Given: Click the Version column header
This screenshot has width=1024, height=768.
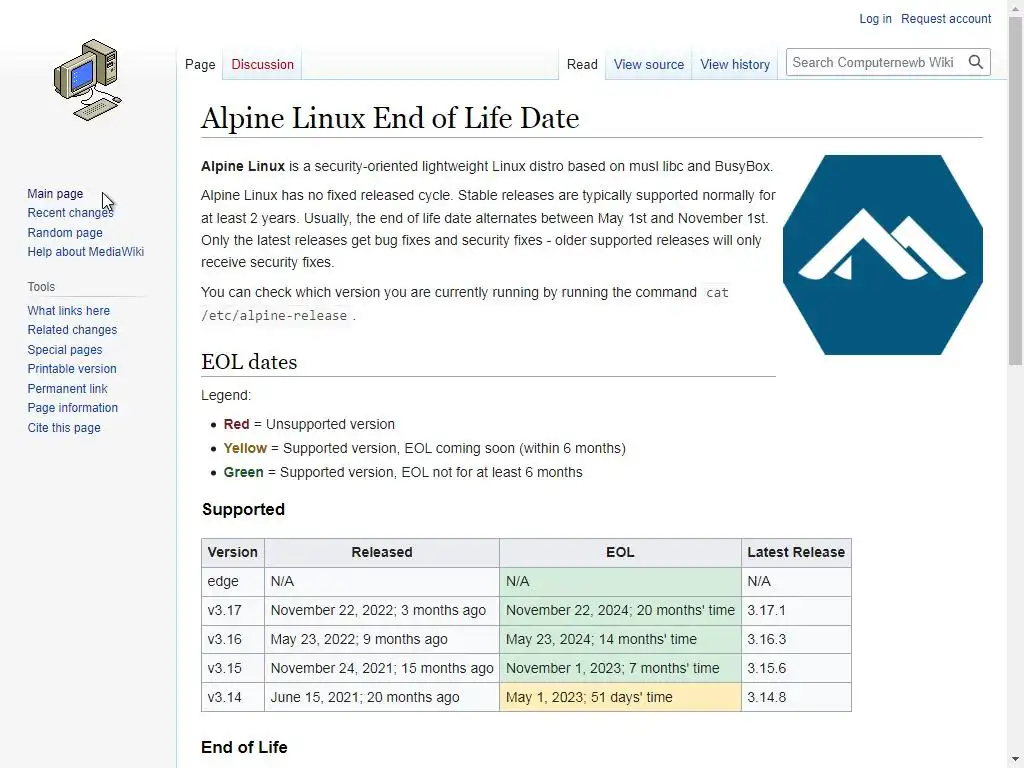Looking at the screenshot, I should pos(232,552).
